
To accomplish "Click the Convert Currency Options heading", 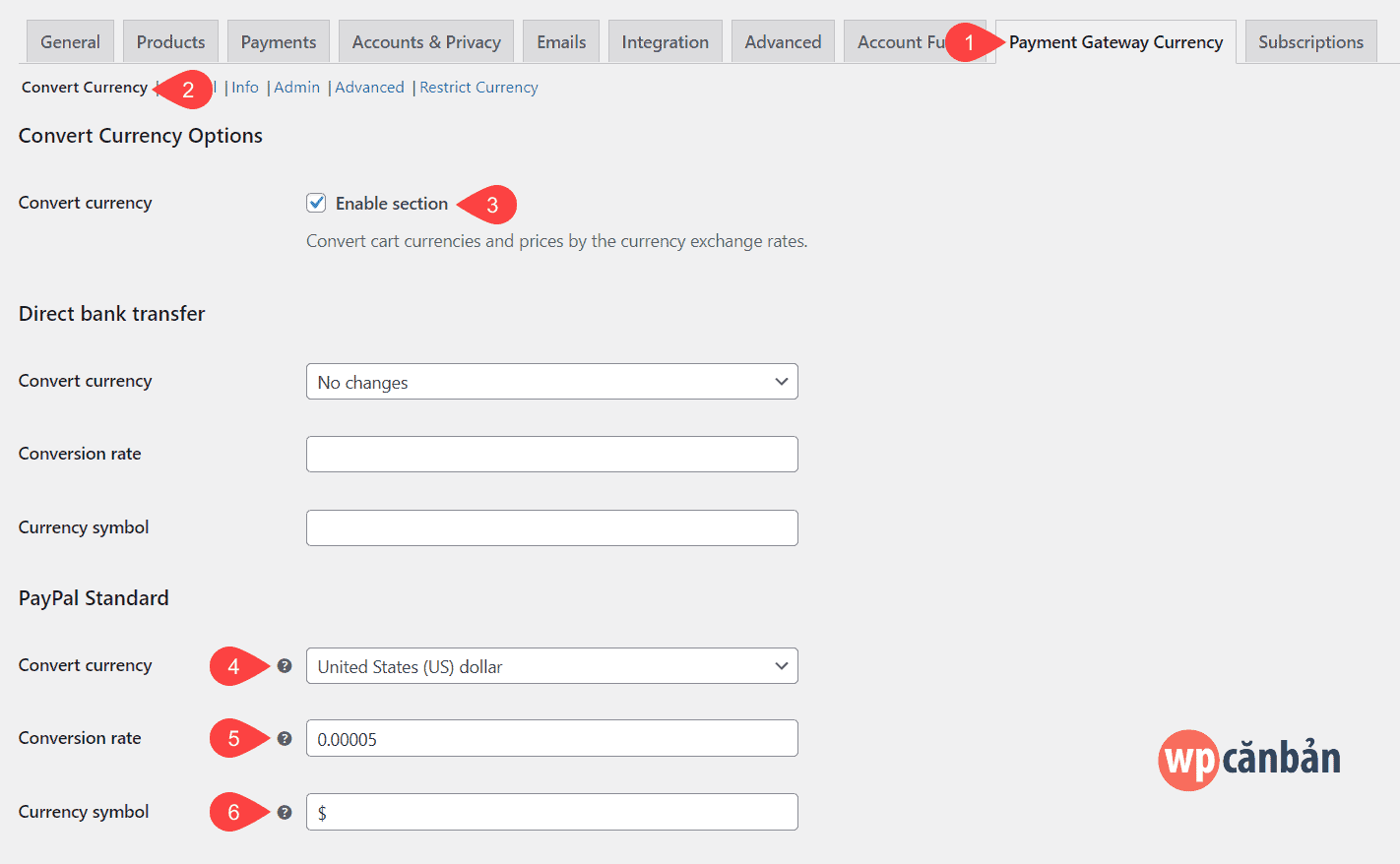I will (141, 136).
